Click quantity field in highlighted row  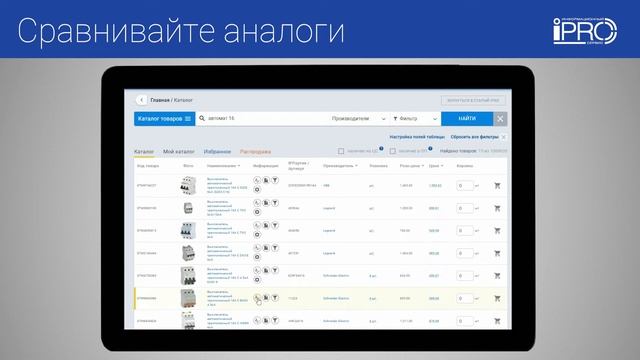tap(464, 298)
